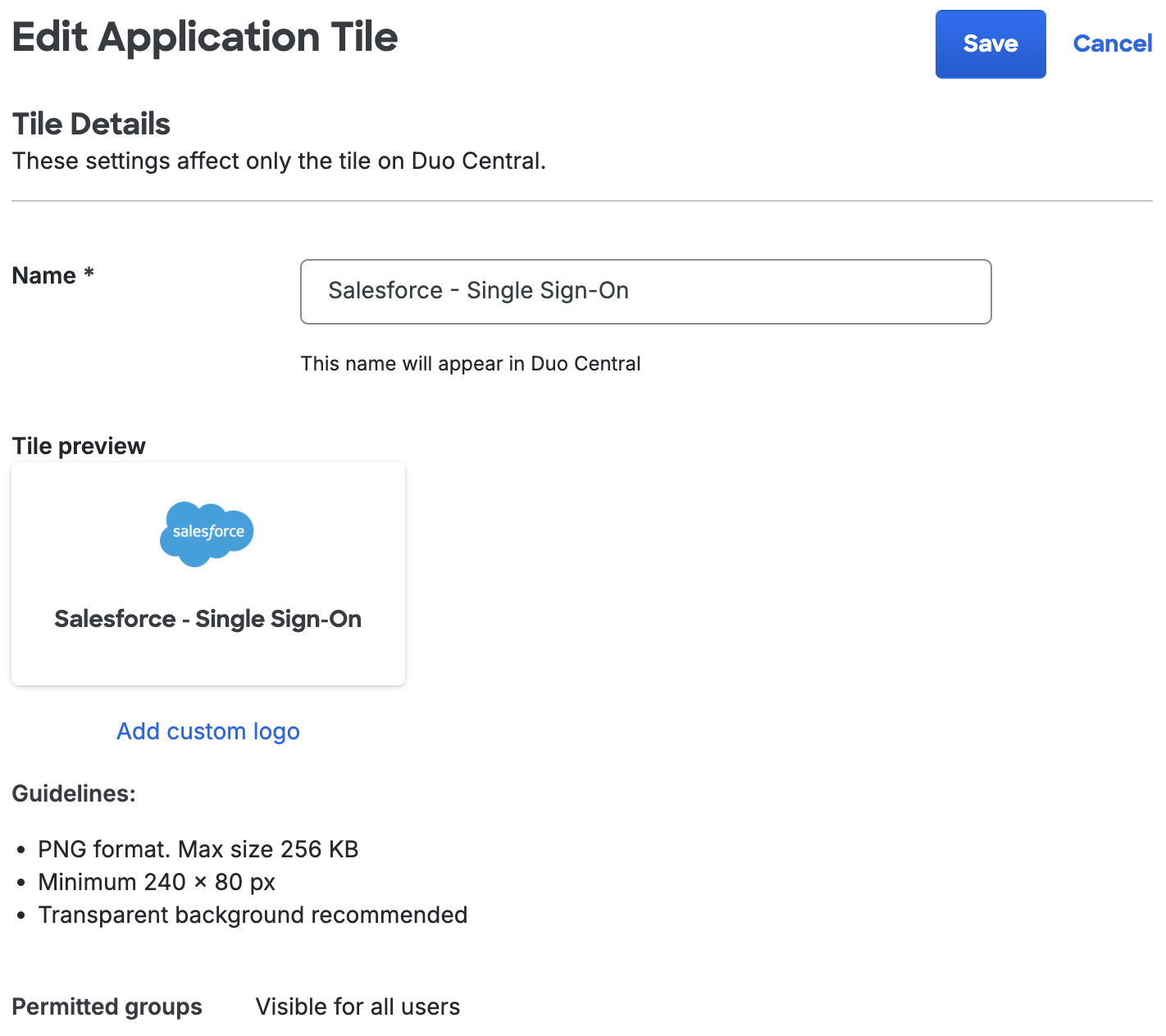
Task: Open the Add custom logo link
Action: pos(208,731)
